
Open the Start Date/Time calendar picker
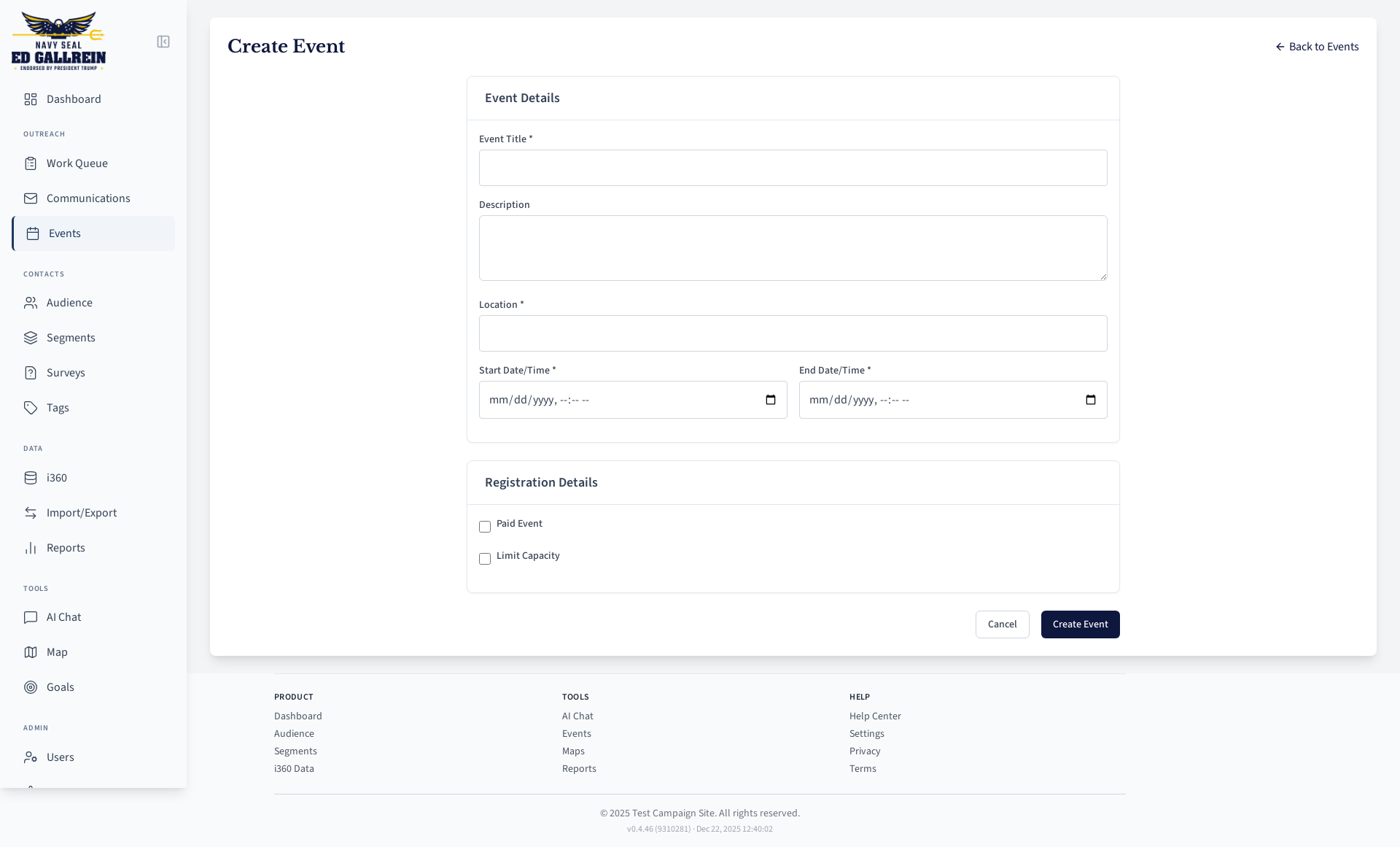tap(771, 400)
